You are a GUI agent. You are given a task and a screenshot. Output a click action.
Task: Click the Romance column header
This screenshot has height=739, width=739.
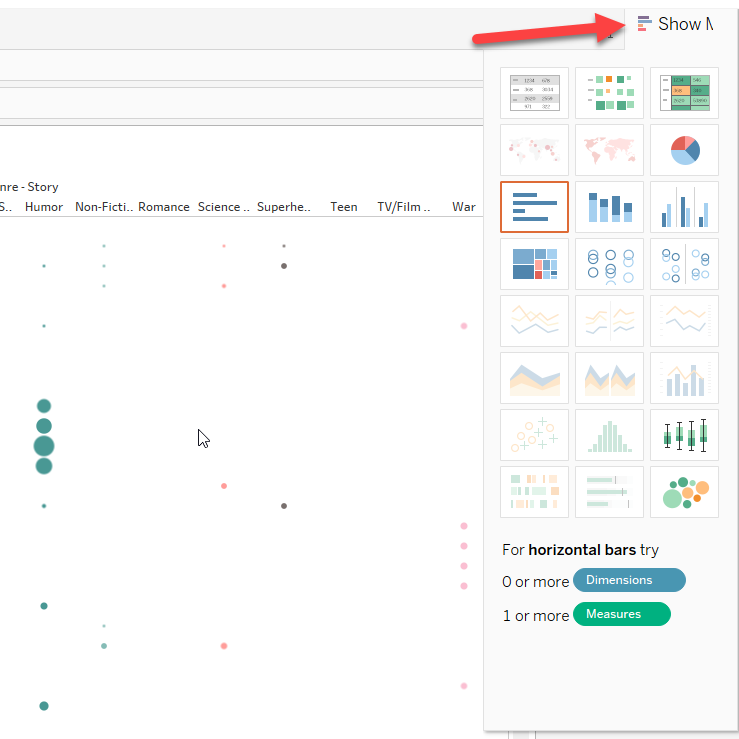pyautogui.click(x=164, y=207)
